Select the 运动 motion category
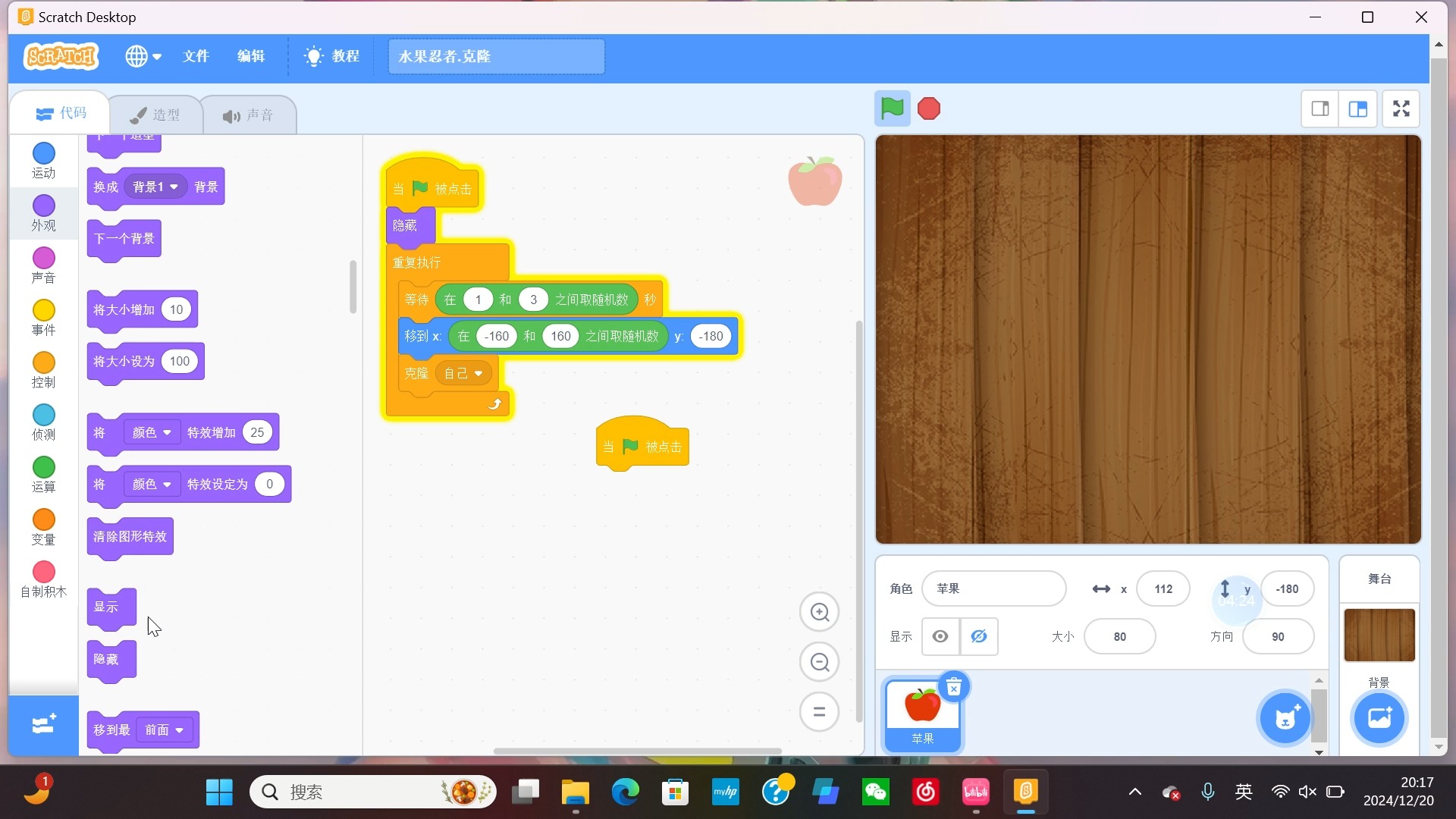 click(x=43, y=161)
